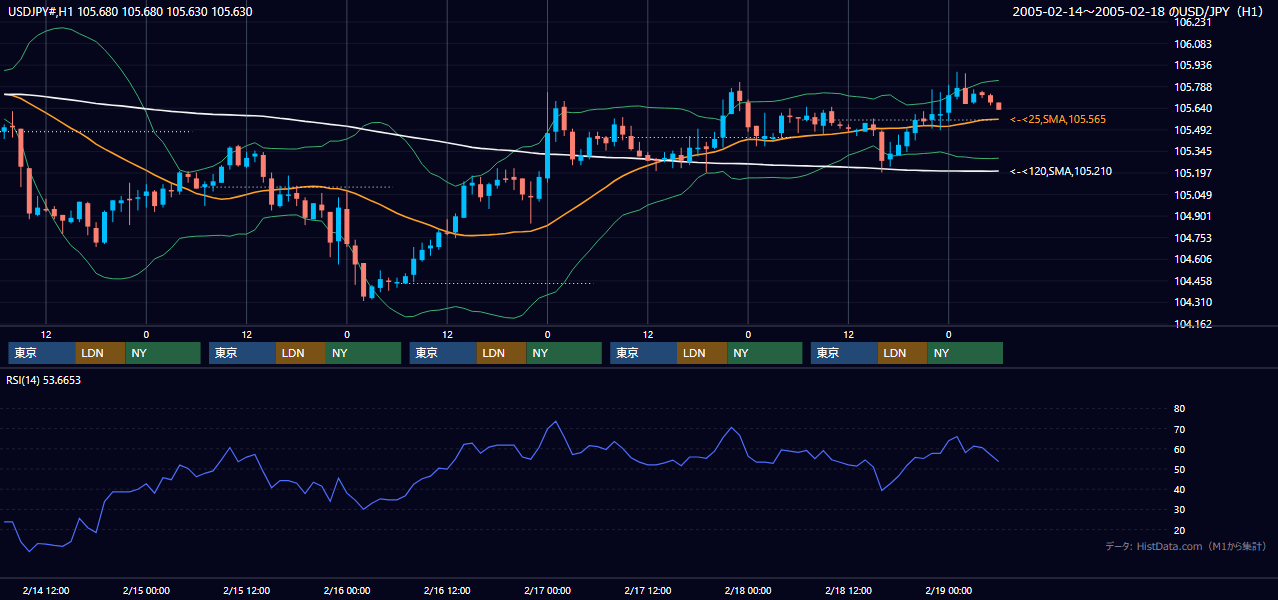This screenshot has width=1278, height=600.
Task: Select the RSI(14) 53.6653 indicator label
Action: [43, 380]
